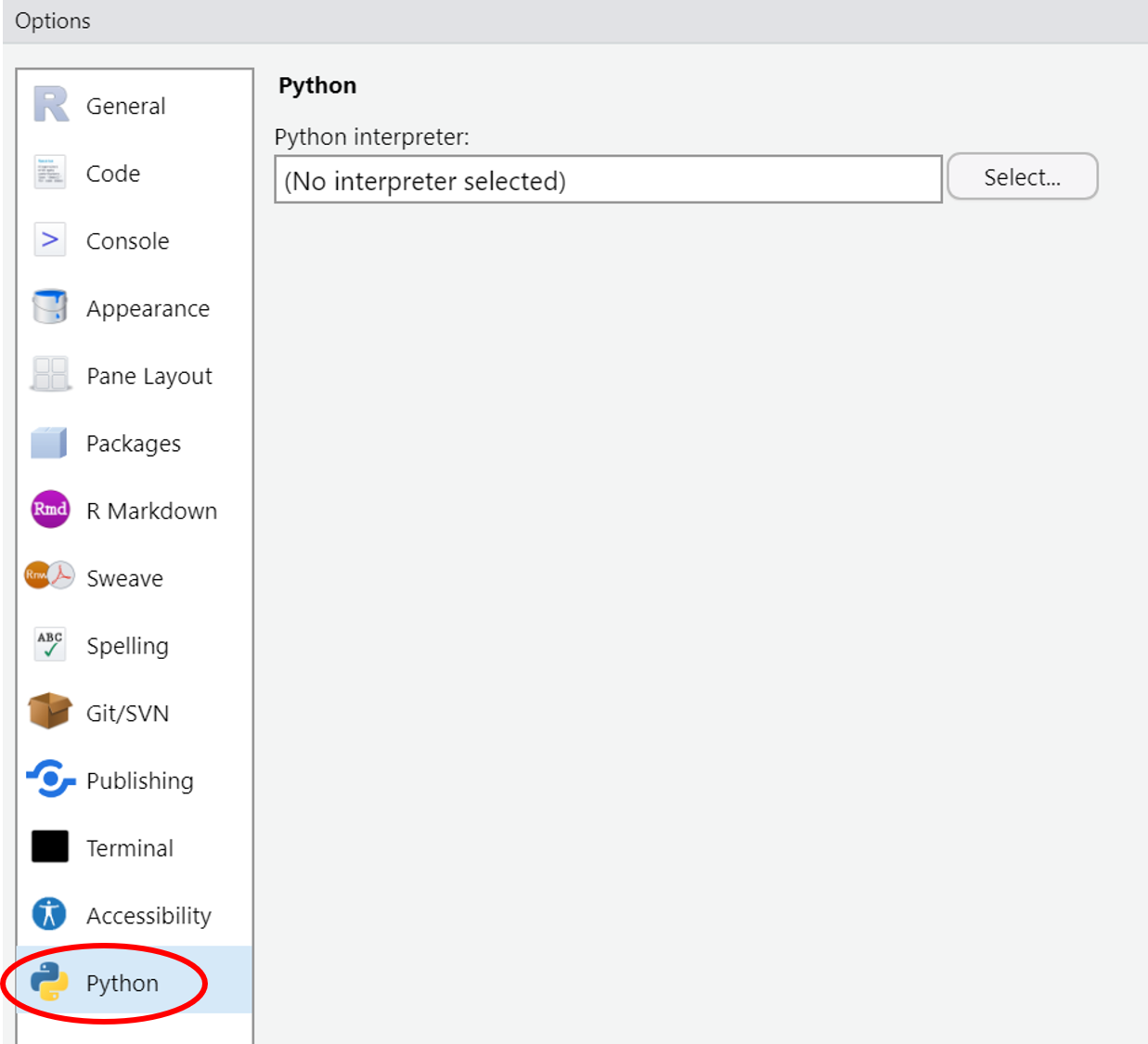1148x1044 pixels.
Task: Select the Pane Layout section
Action: point(135,376)
